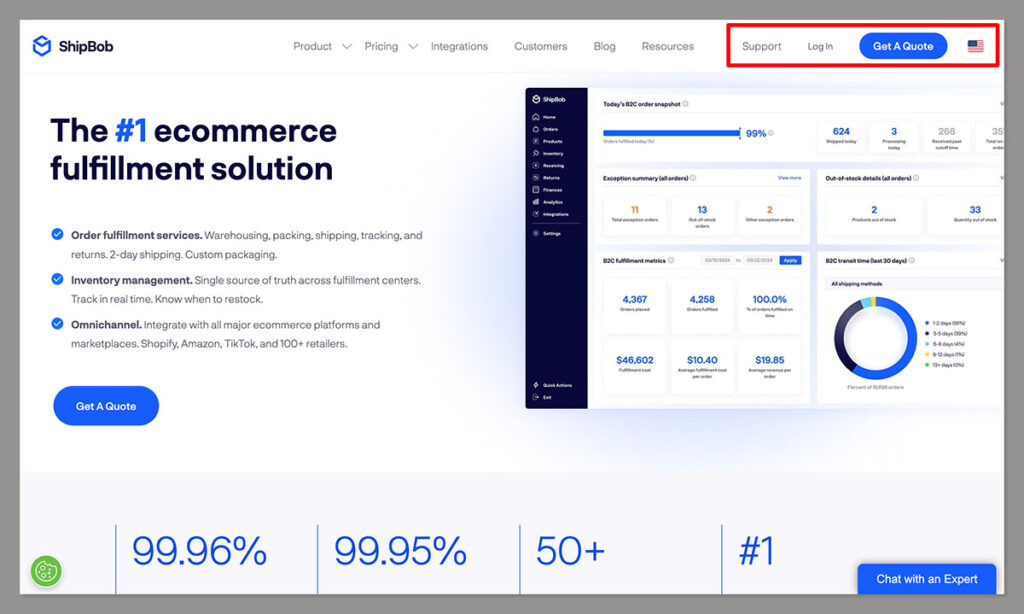The width and height of the screenshot is (1024, 614).
Task: Open the Resources navigation link
Action: coord(667,46)
